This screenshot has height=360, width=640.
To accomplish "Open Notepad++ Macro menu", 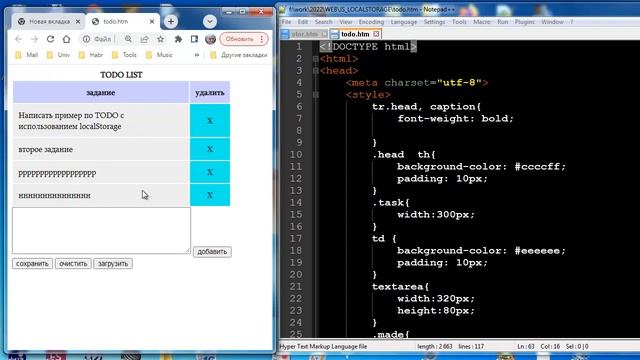I will (482, 22).
